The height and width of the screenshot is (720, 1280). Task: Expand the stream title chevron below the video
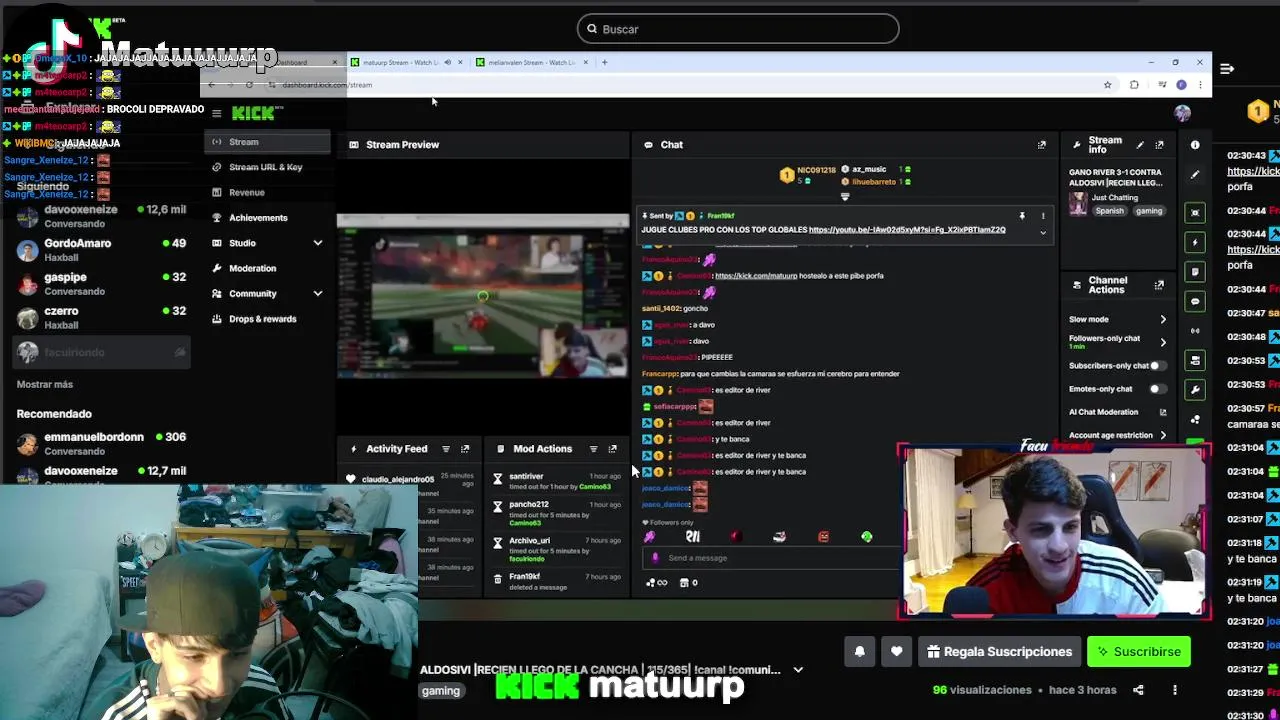pos(798,670)
